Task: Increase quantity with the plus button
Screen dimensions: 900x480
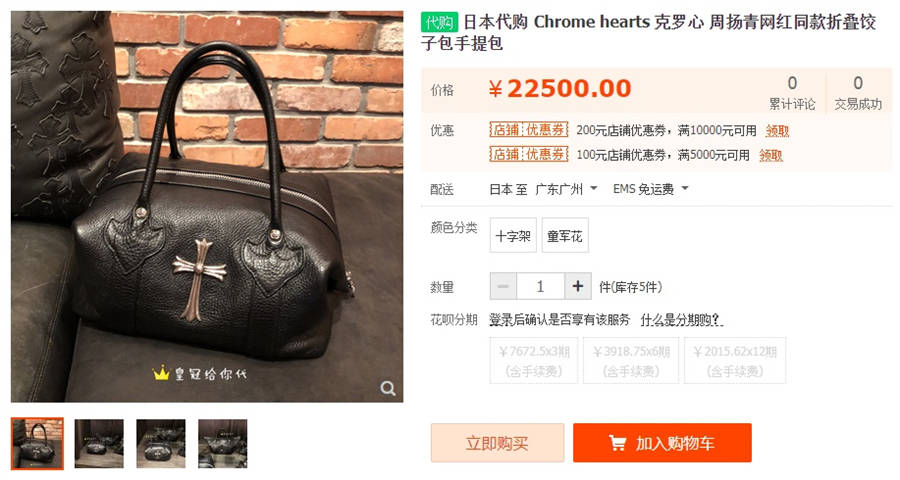Action: [x=578, y=286]
